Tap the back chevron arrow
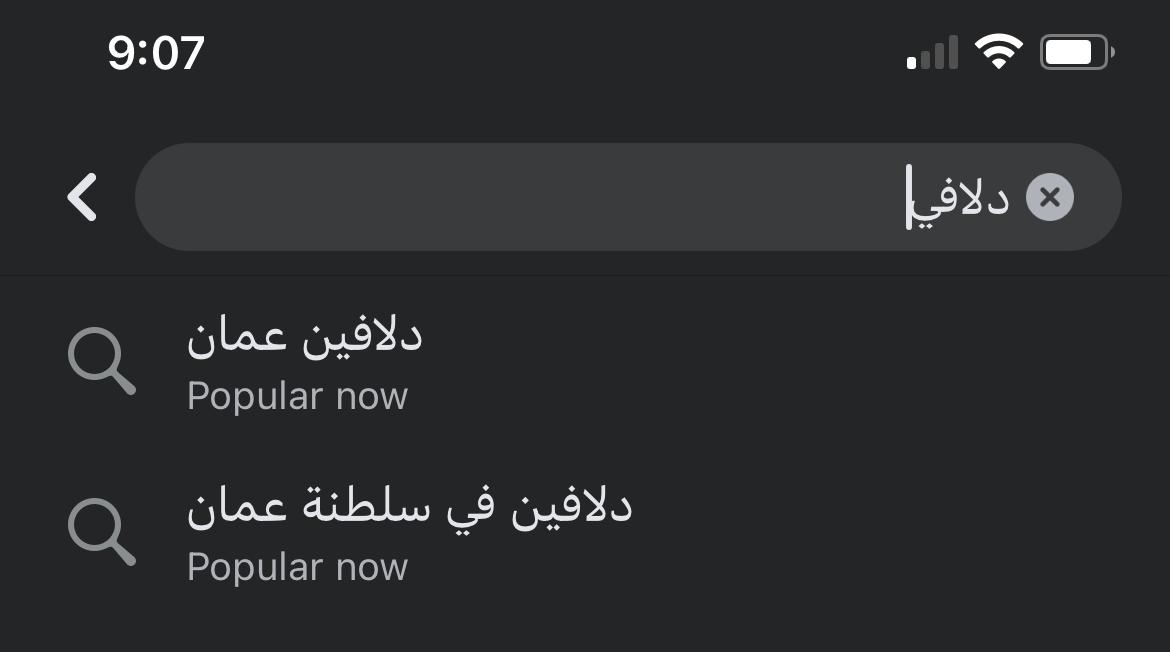The image size is (1170, 652). (82, 197)
